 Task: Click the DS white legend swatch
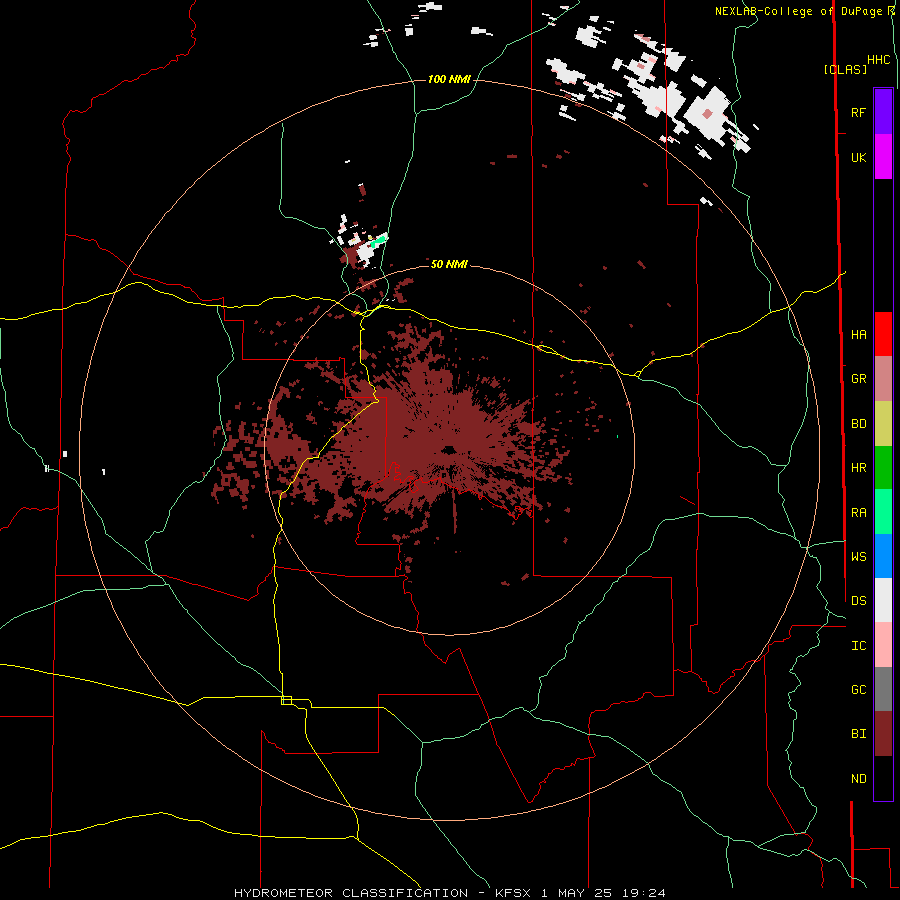click(x=883, y=600)
